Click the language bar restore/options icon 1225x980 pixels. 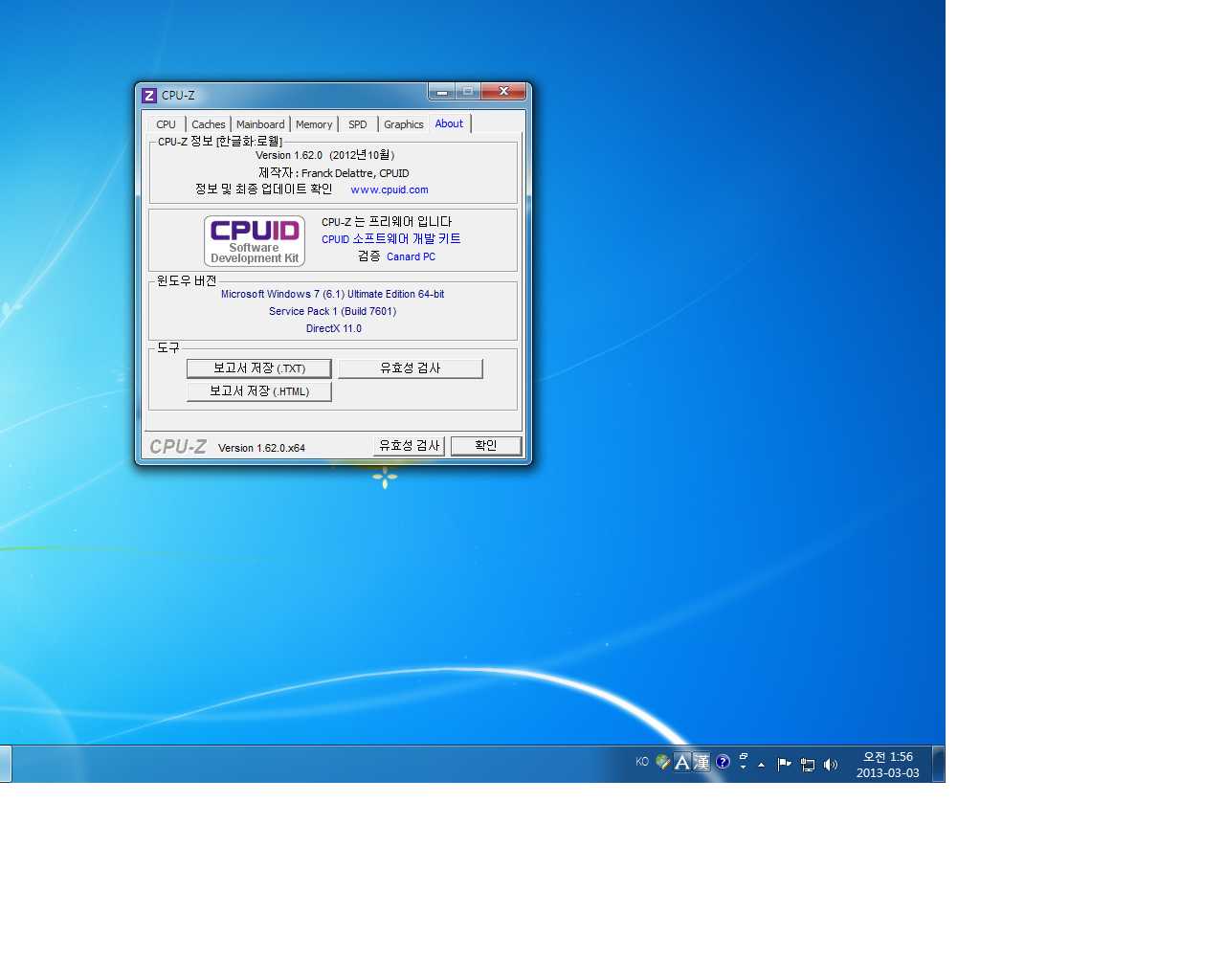click(743, 756)
